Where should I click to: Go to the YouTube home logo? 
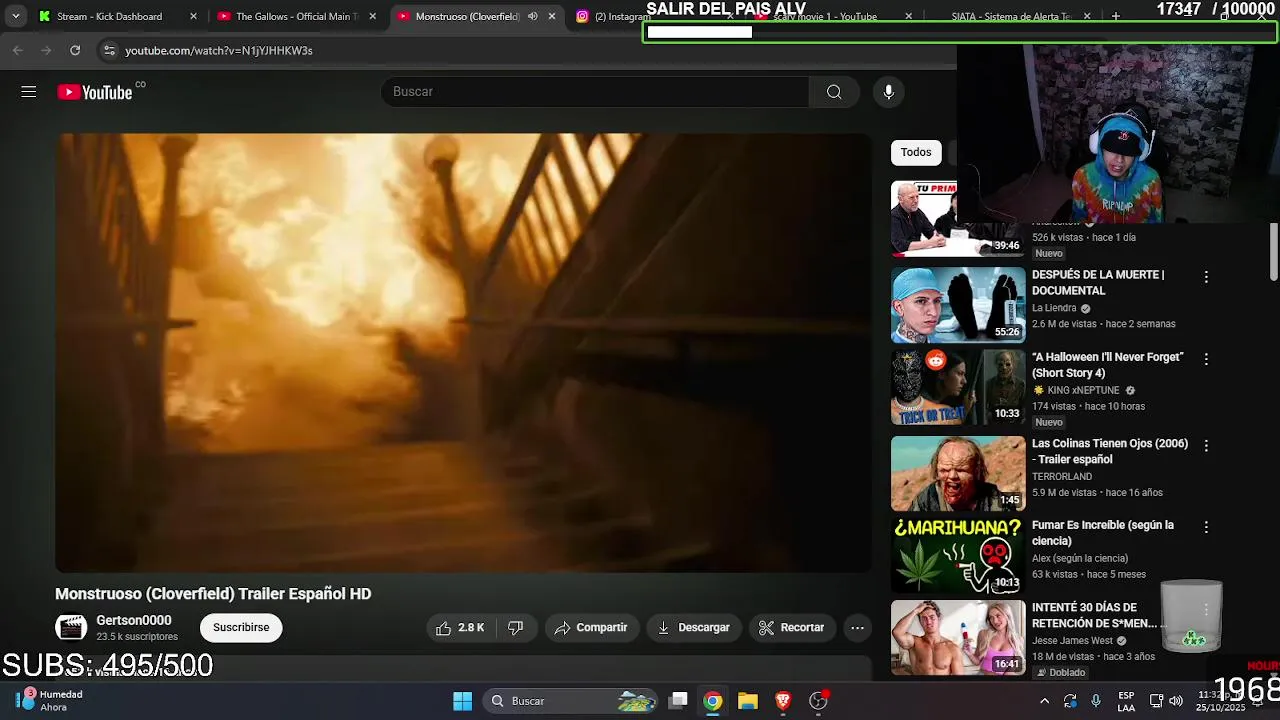tap(95, 92)
